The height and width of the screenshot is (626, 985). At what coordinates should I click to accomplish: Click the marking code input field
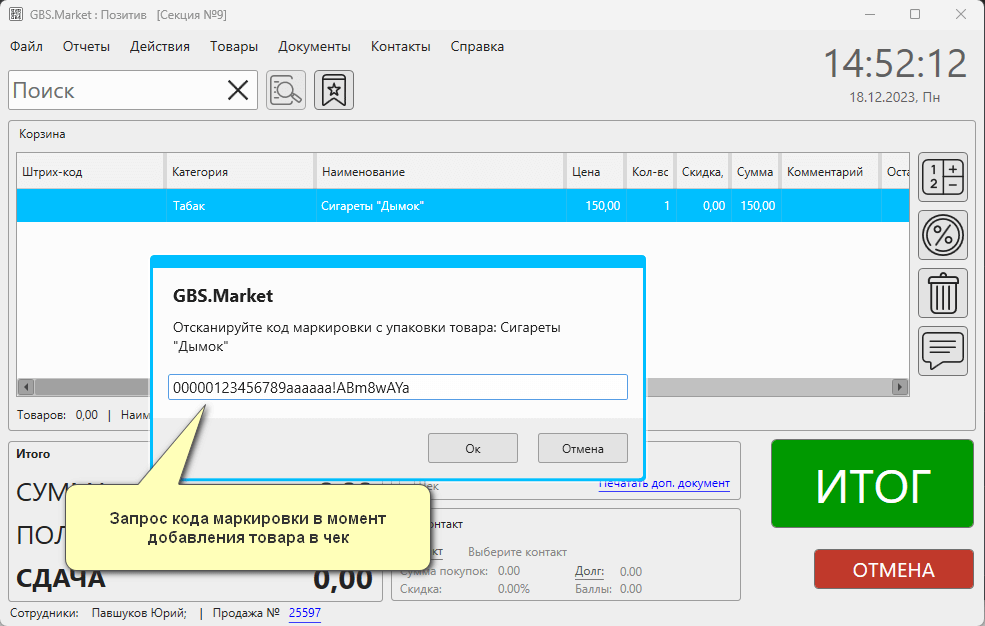click(397, 387)
